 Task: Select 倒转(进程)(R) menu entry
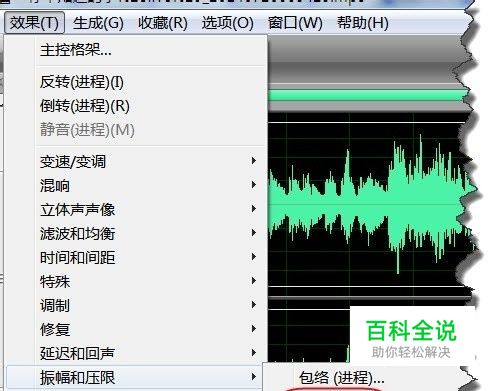coord(136,106)
